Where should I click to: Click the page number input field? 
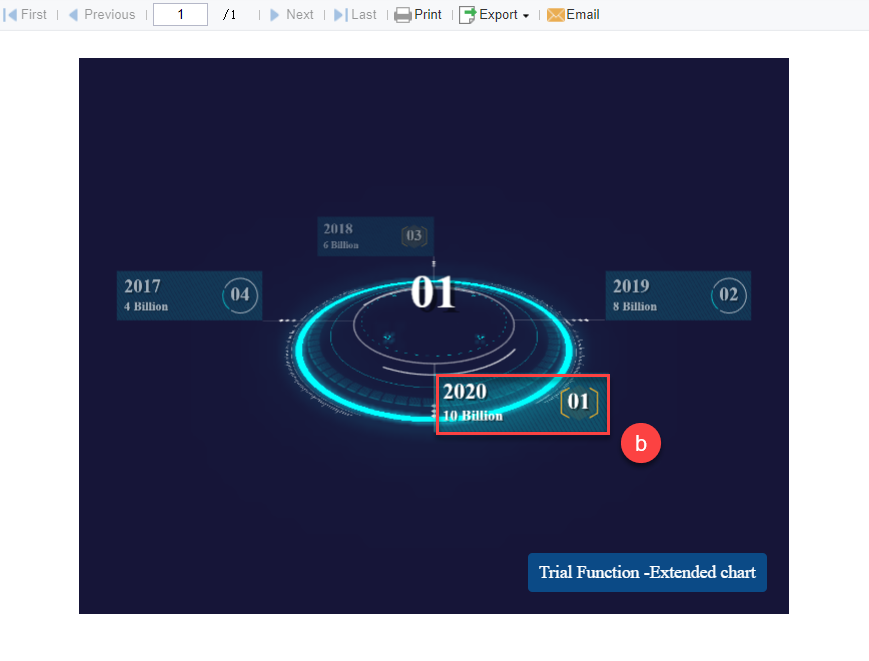pos(180,14)
